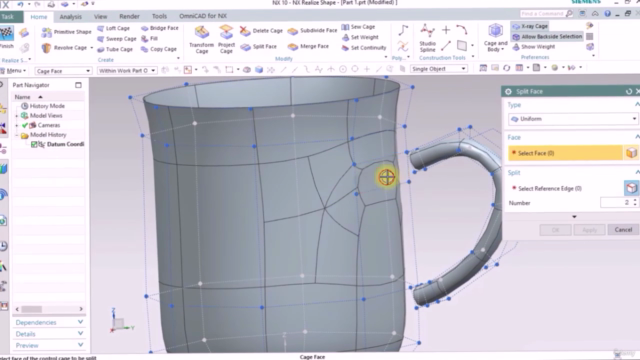640x360 pixels.
Task: Expand more Split Face options arrow
Action: click(x=574, y=217)
